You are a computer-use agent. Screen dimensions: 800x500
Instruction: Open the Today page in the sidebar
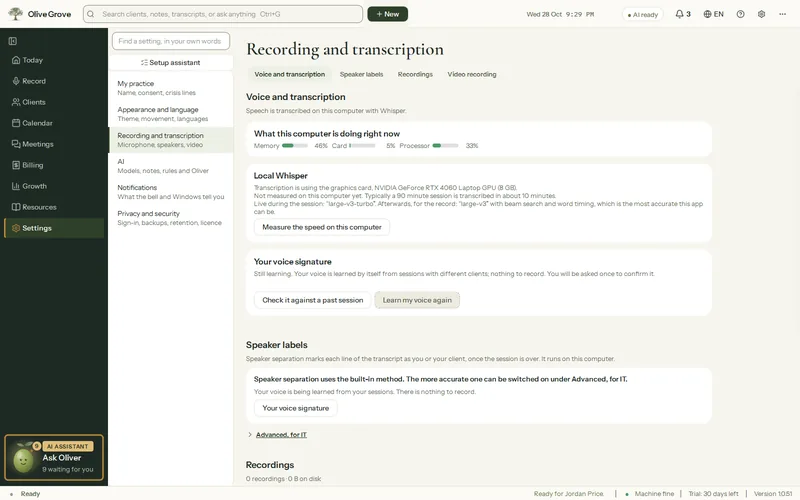pyautogui.click(x=54, y=60)
